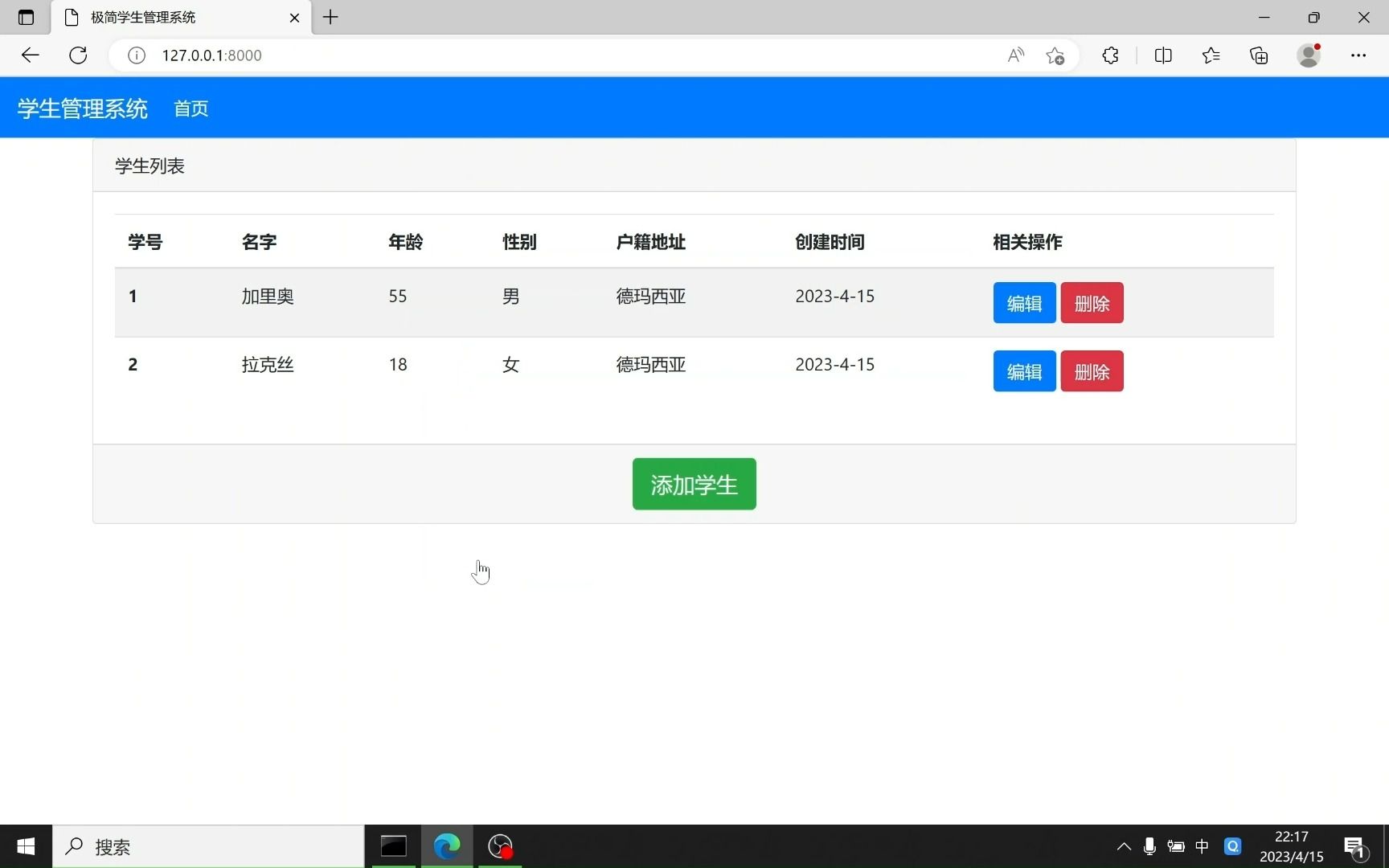
Task: Add page to favorites star icon
Action: 1055,55
